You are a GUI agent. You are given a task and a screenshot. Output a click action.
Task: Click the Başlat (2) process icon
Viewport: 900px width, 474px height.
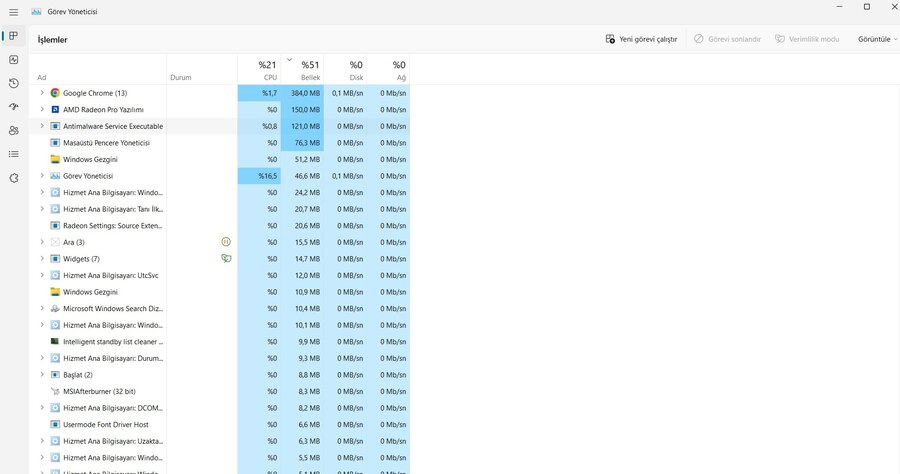[x=55, y=375]
